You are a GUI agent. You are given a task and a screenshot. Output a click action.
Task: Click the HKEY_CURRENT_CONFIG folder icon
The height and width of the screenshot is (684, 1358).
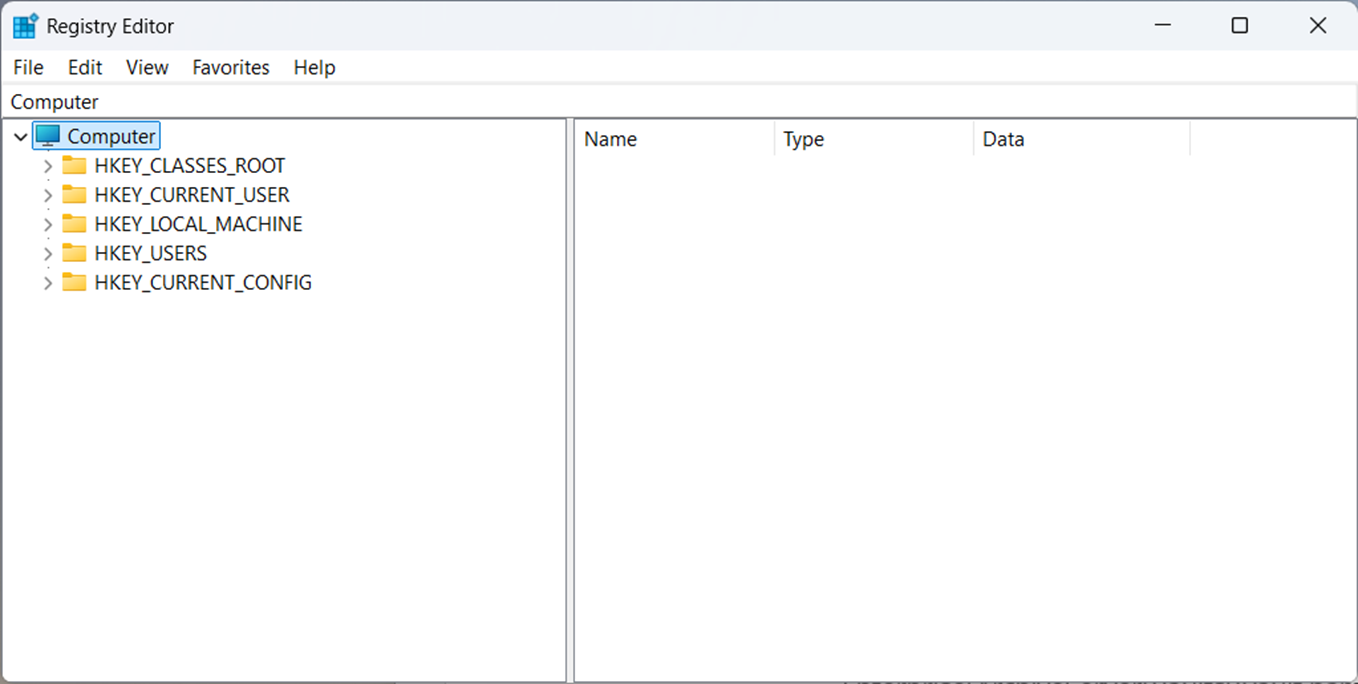(x=75, y=282)
